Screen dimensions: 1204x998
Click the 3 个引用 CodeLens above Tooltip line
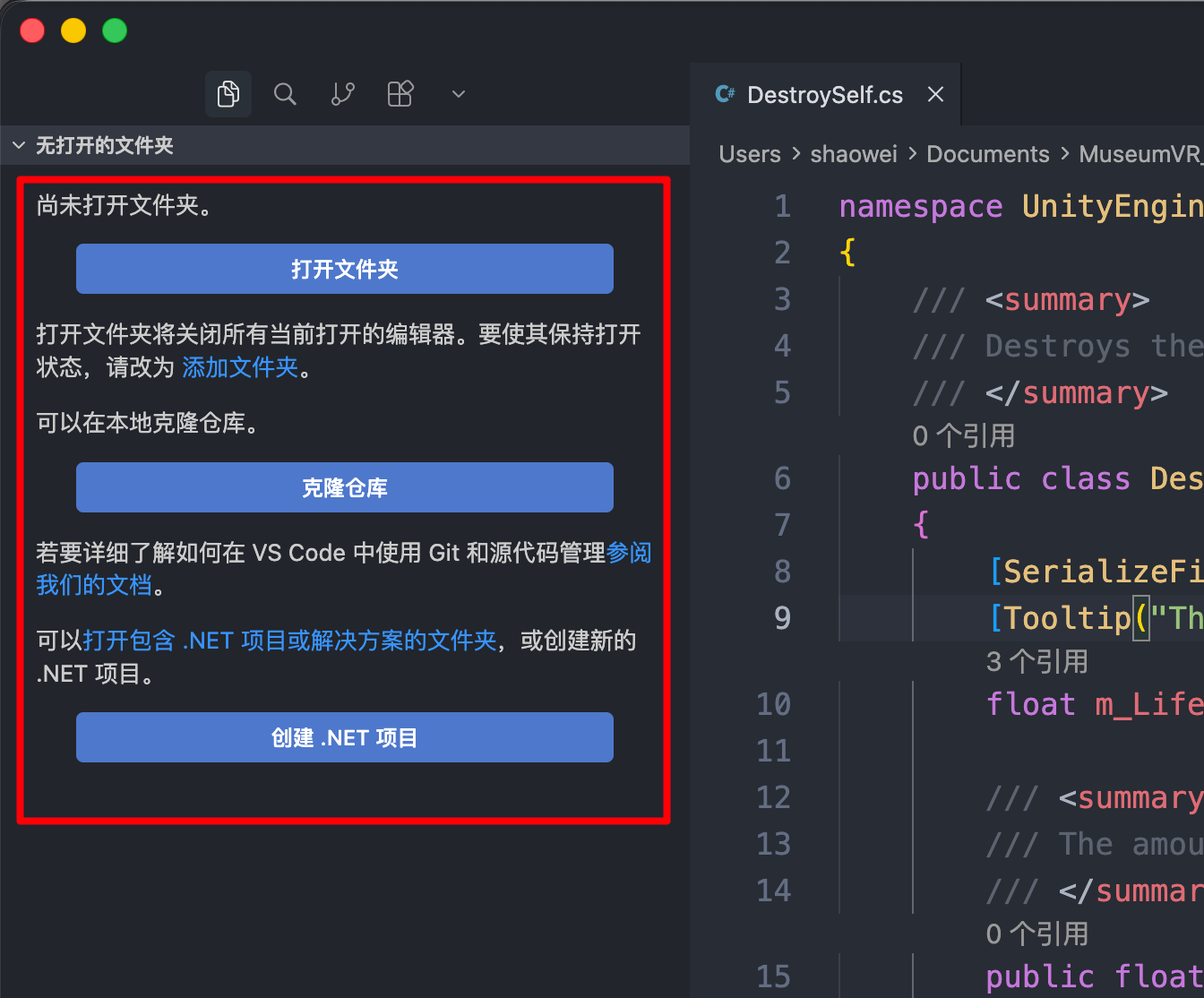click(x=1037, y=661)
